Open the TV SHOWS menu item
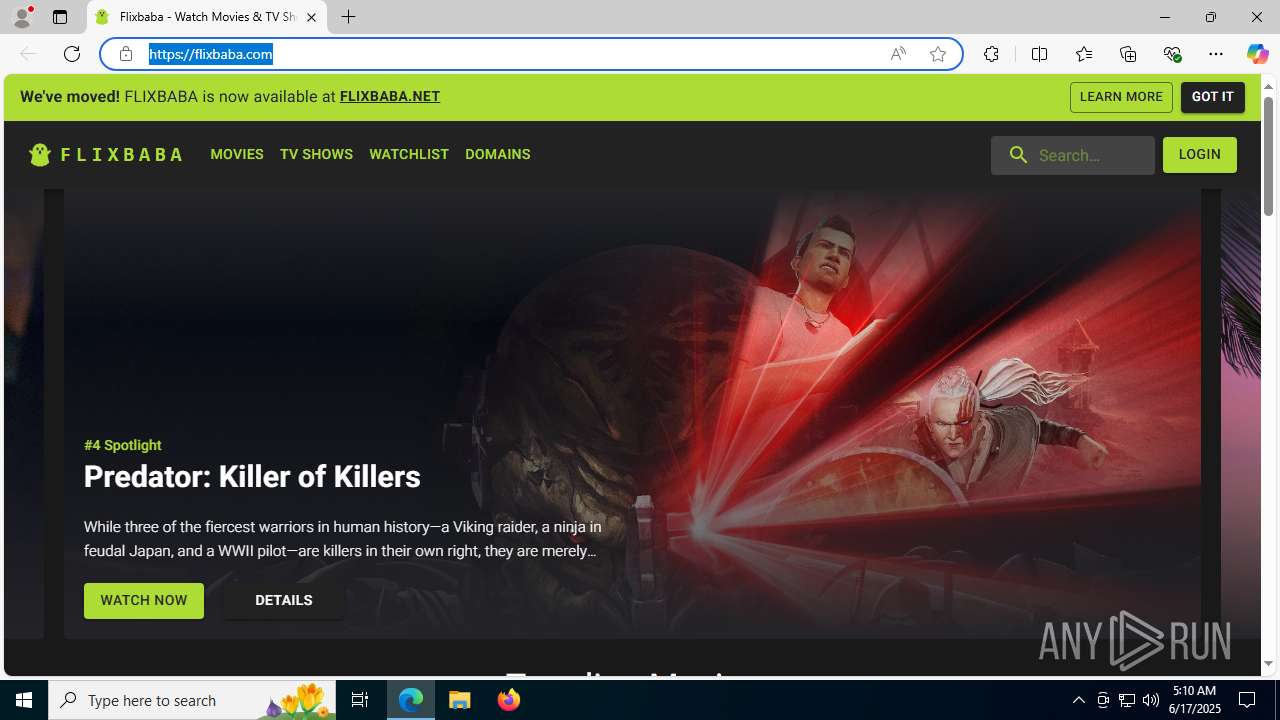Viewport: 1280px width, 720px height. coord(316,154)
